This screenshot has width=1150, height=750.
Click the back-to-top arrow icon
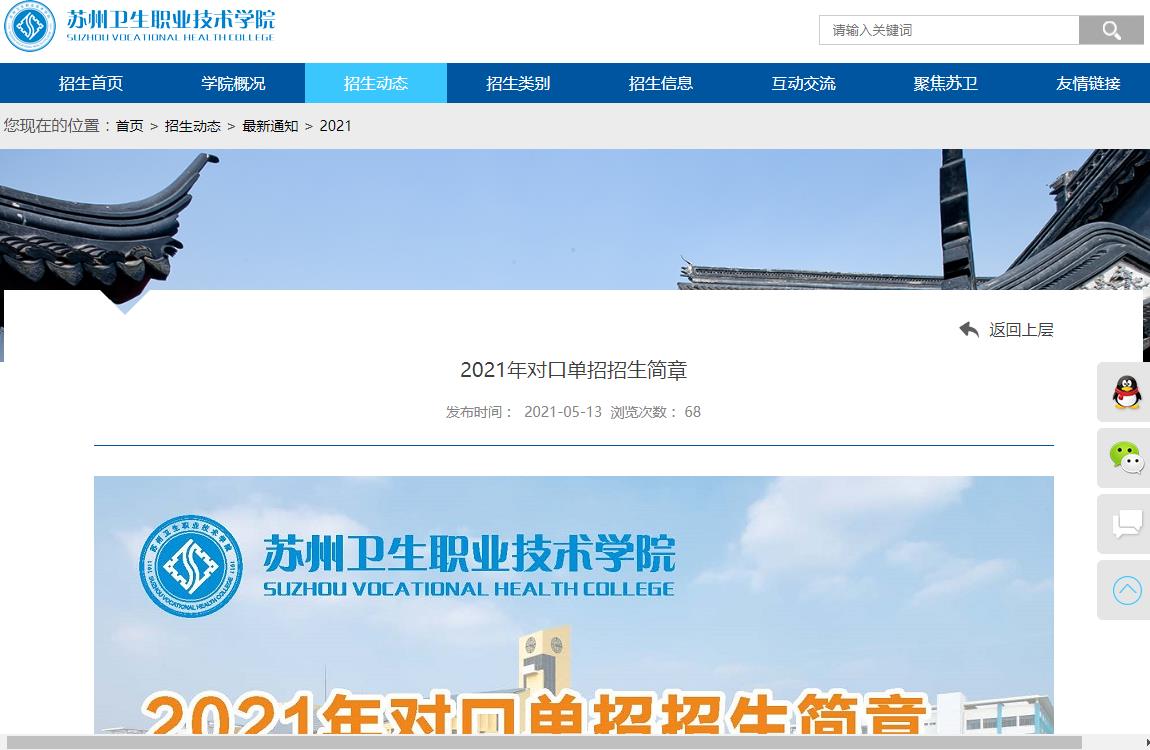(1127, 589)
